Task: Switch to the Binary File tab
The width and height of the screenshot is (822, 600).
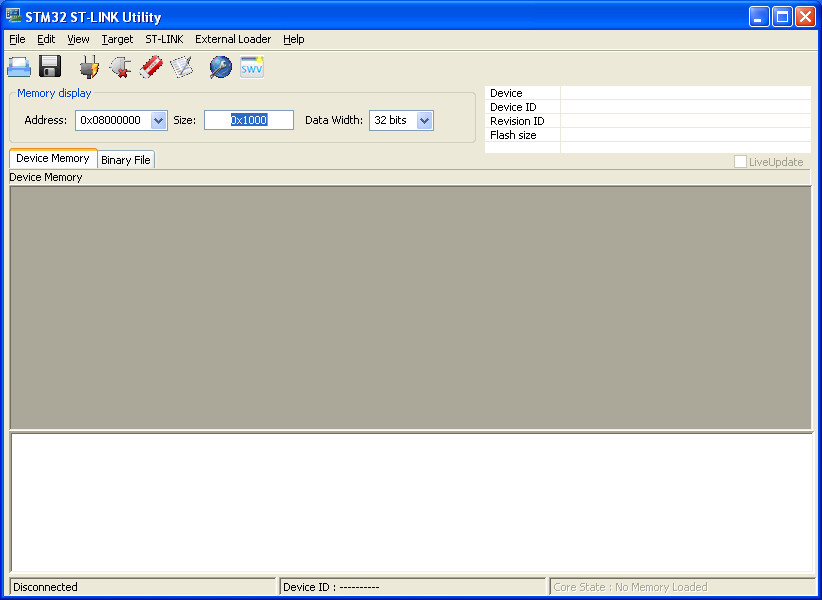Action: coord(126,160)
